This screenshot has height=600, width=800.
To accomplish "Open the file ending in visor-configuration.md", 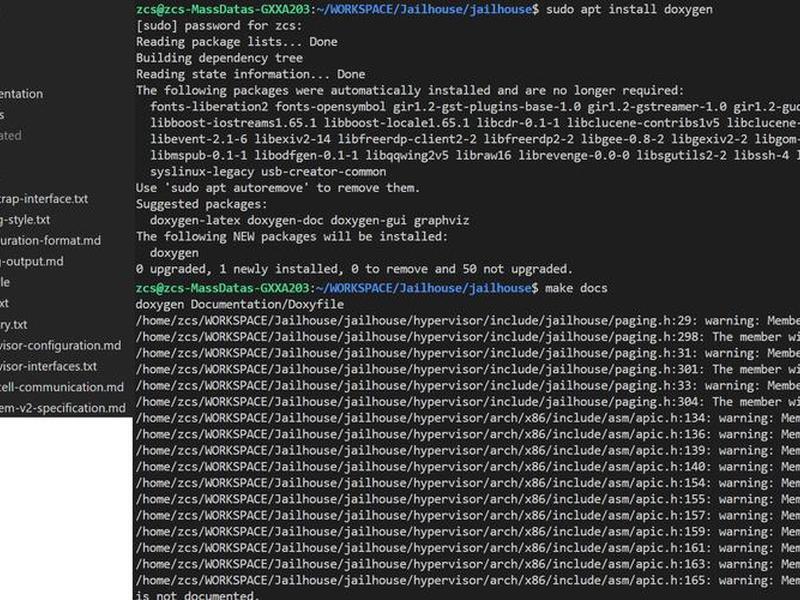I will click(61, 345).
